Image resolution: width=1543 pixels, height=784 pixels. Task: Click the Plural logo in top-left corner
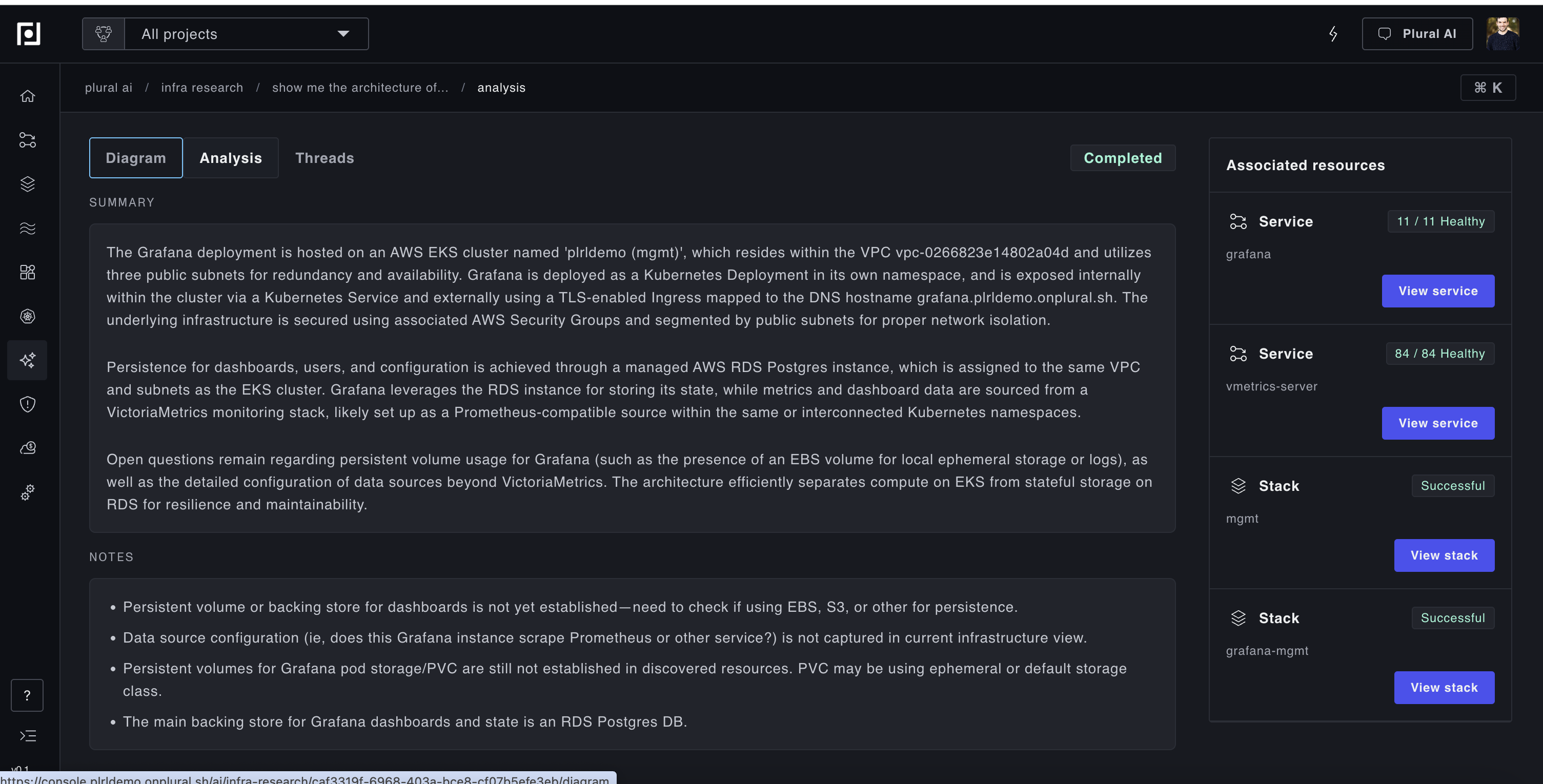28,34
